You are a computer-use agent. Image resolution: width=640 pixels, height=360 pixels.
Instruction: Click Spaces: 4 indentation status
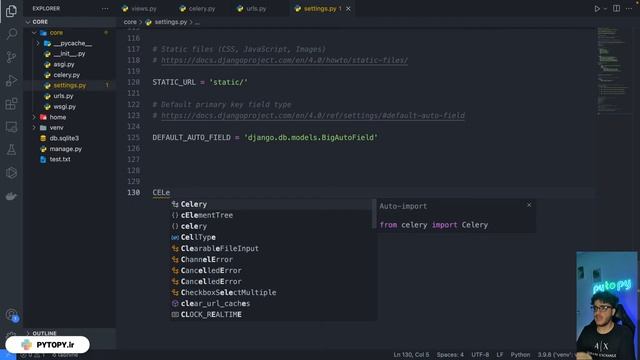450,355
